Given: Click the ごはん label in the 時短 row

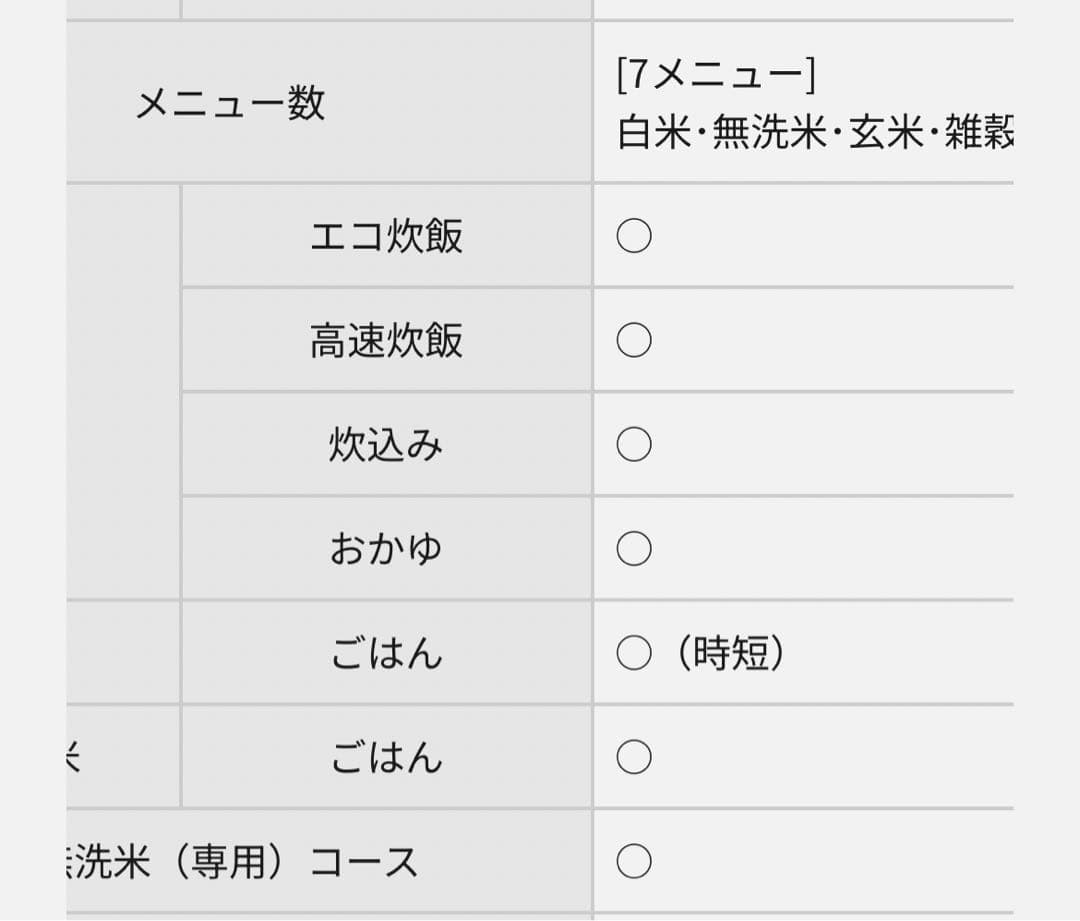Looking at the screenshot, I should 386,654.
